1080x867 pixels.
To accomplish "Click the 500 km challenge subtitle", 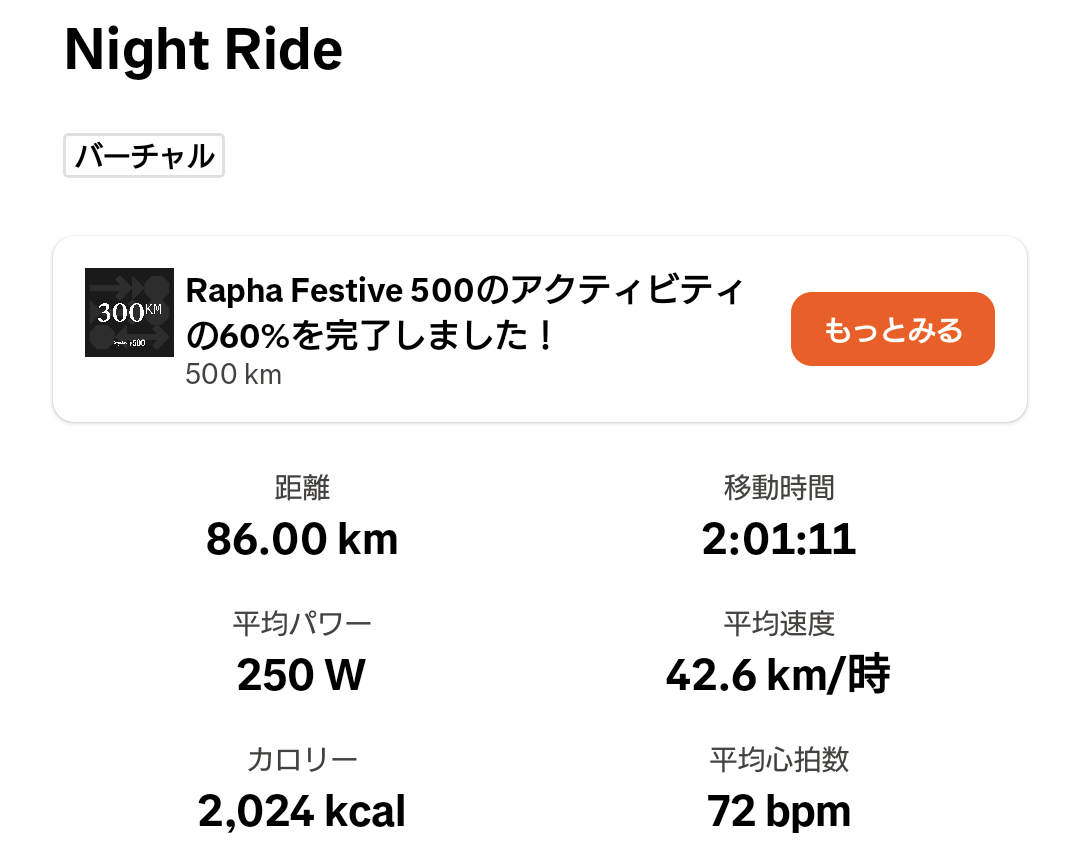I will point(234,375).
